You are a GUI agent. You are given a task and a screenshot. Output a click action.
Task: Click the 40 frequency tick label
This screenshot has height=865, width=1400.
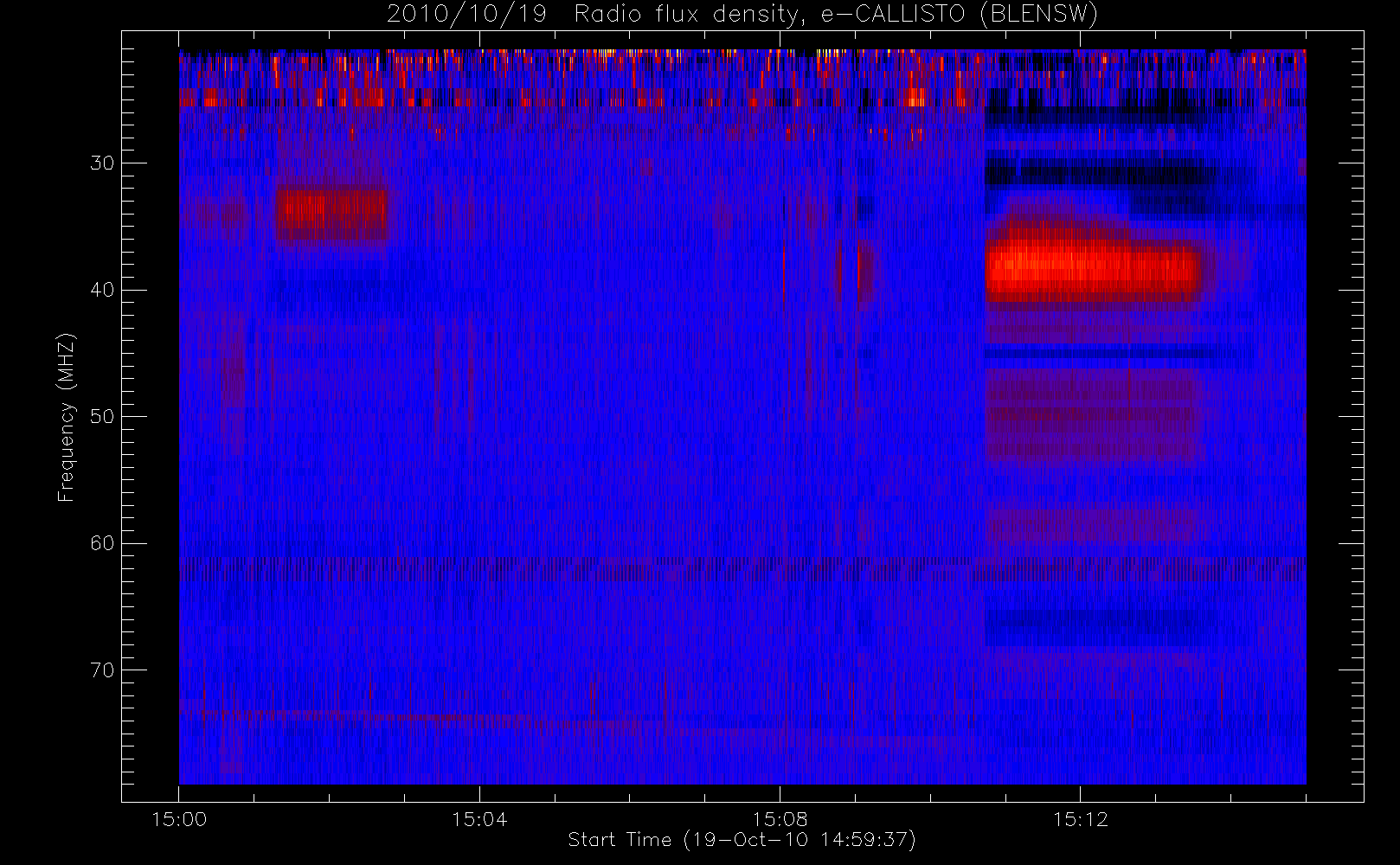[102, 290]
